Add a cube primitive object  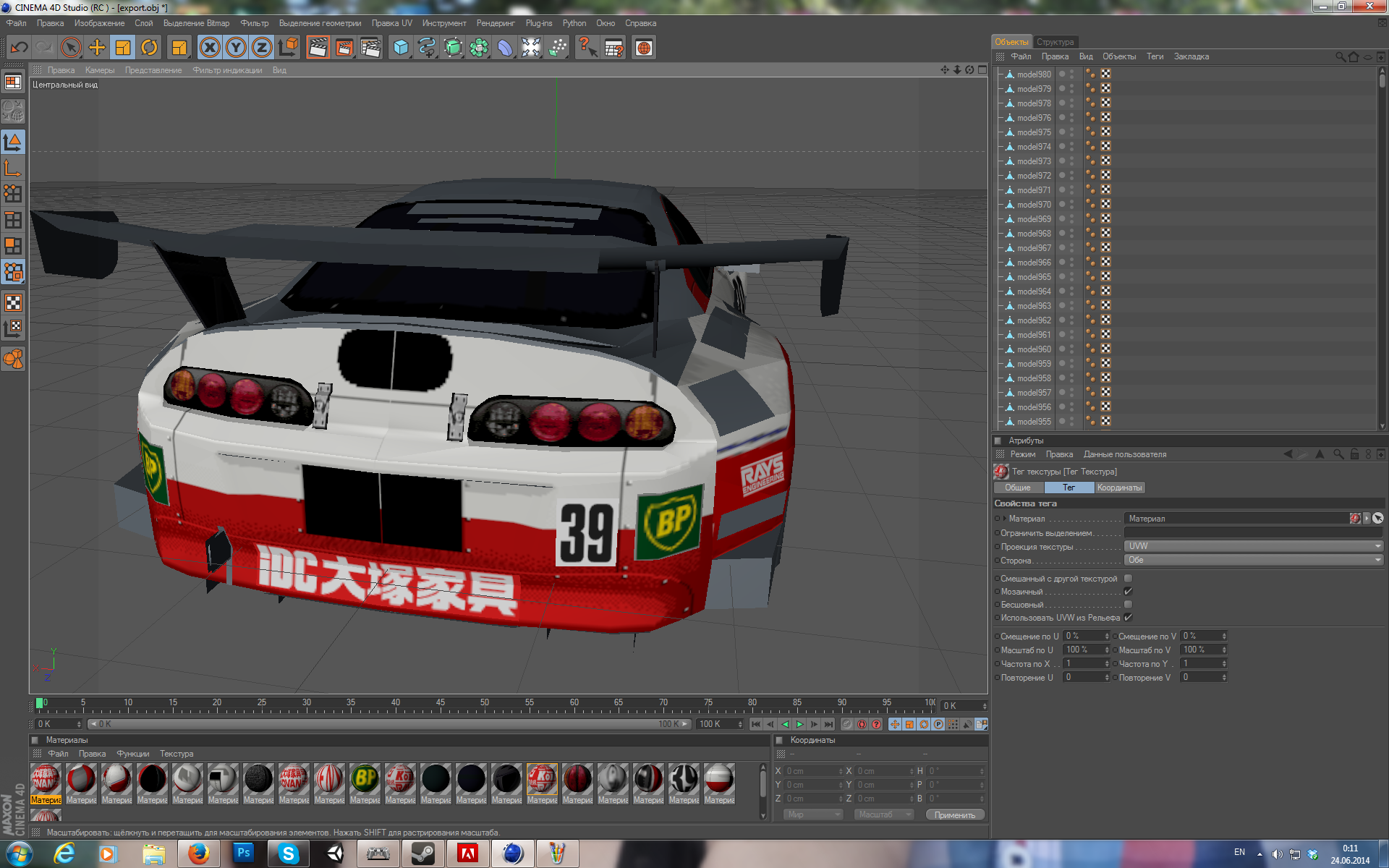point(401,48)
